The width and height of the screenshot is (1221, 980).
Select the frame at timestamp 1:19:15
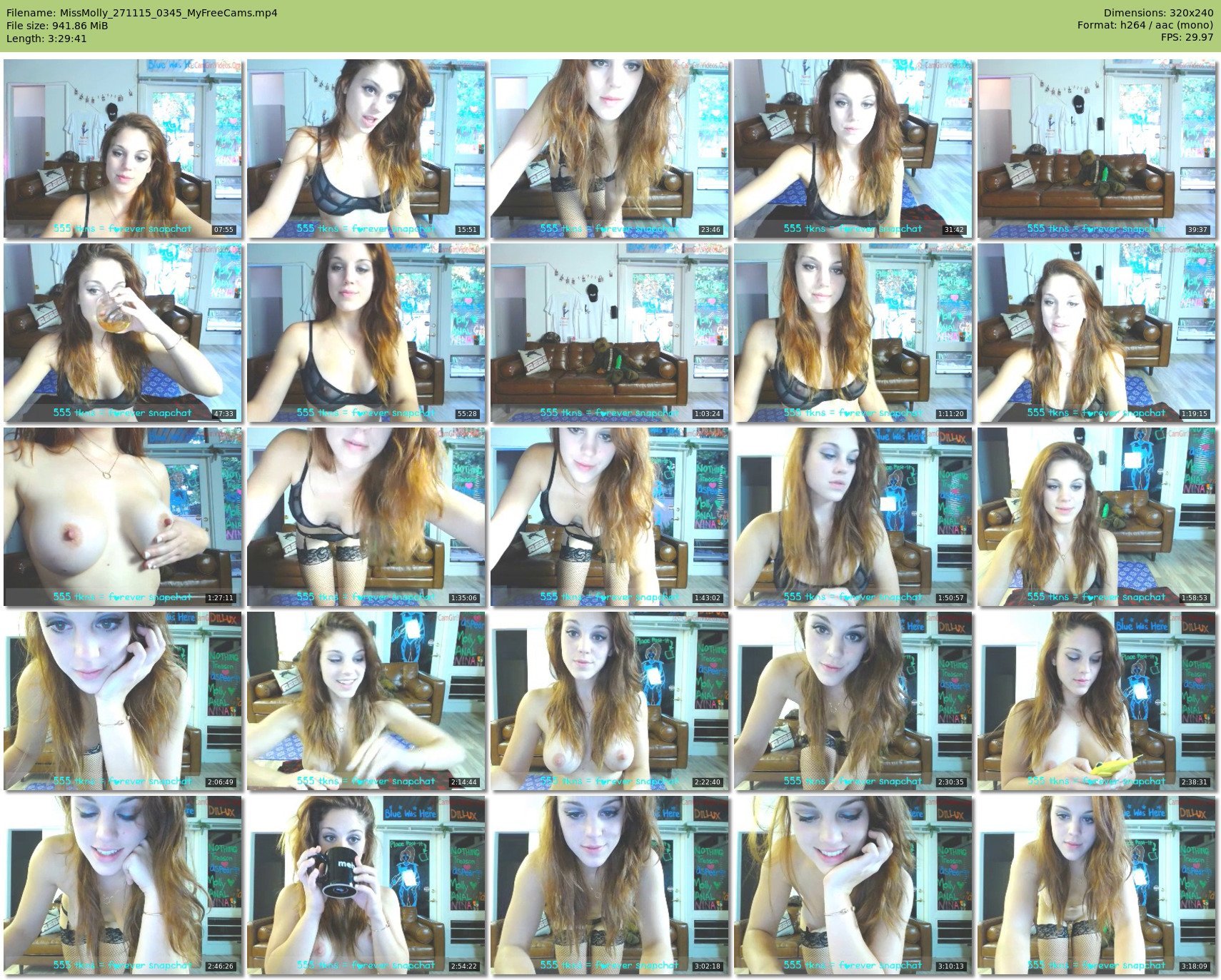click(x=1097, y=333)
